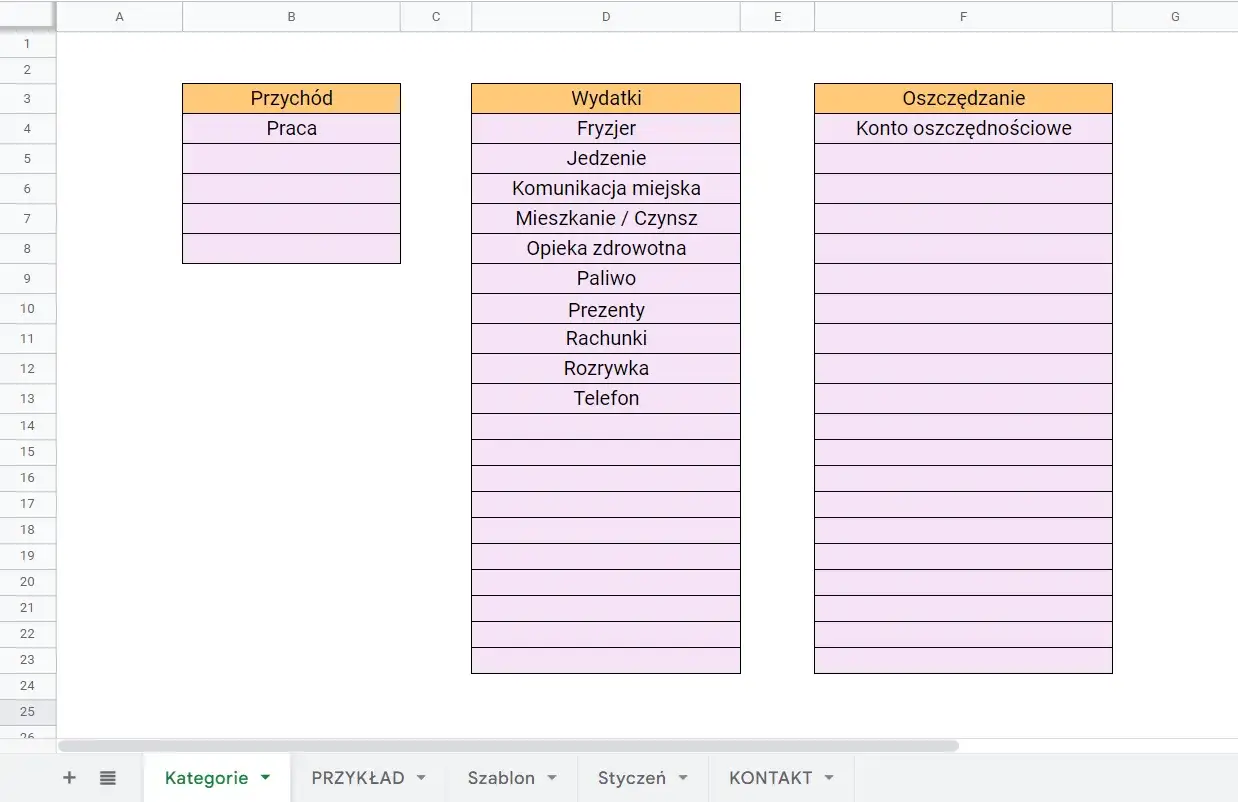Switch to the PRZYKŁAD sheet tab

click(358, 778)
